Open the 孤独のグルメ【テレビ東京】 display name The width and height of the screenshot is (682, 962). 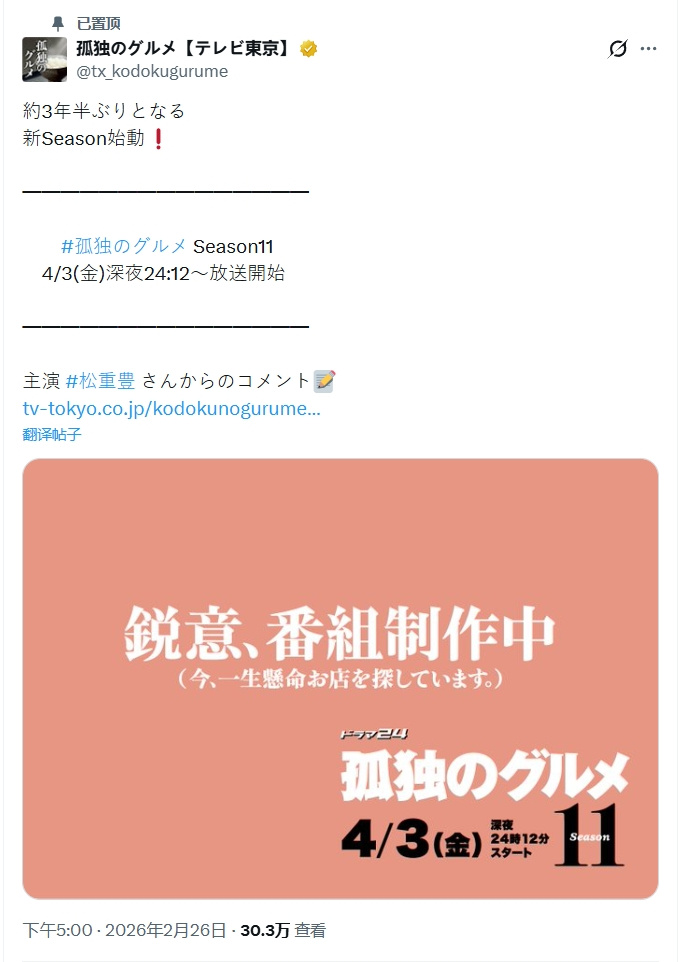click(185, 48)
